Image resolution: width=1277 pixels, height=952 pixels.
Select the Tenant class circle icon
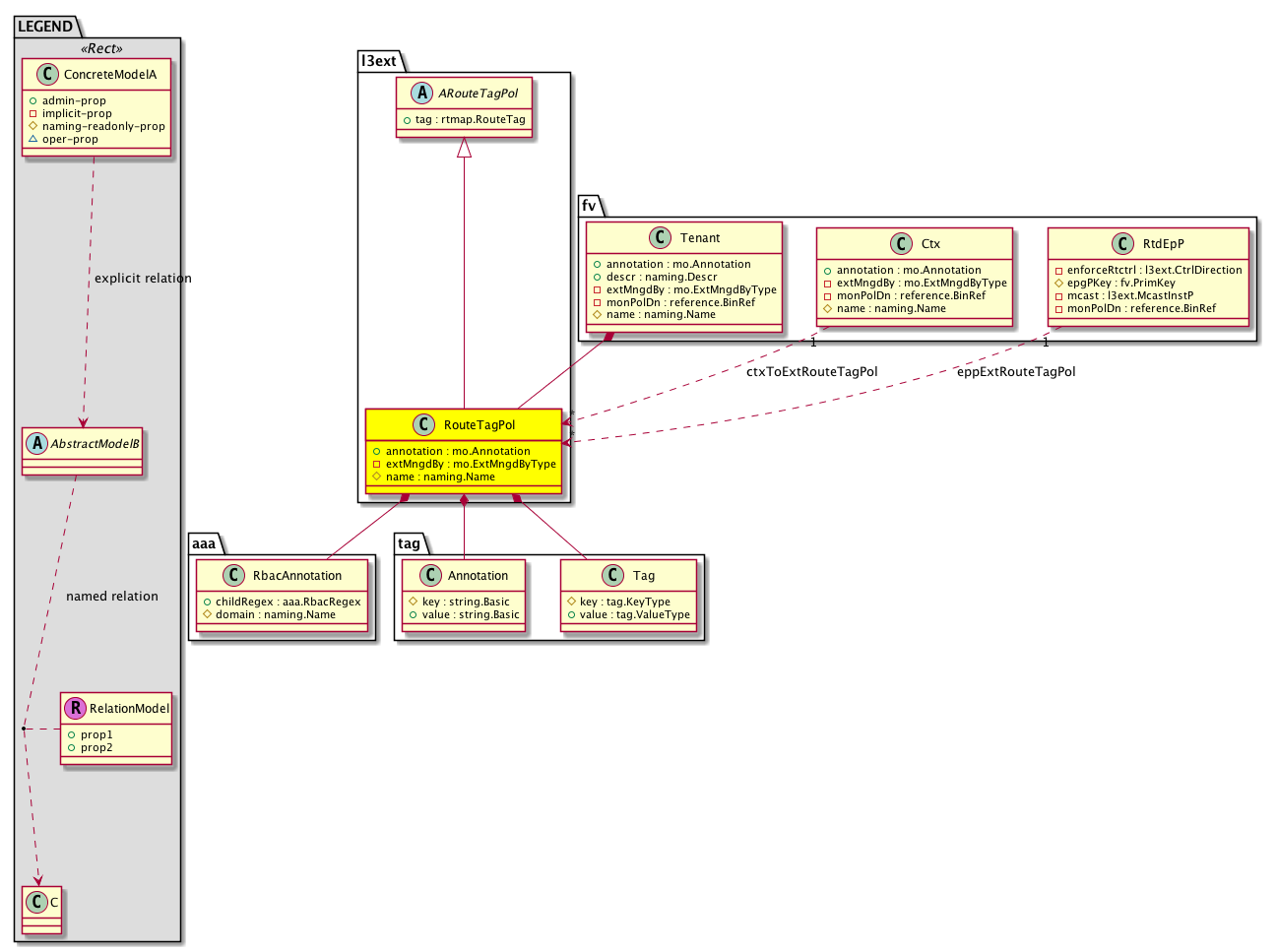[x=661, y=238]
